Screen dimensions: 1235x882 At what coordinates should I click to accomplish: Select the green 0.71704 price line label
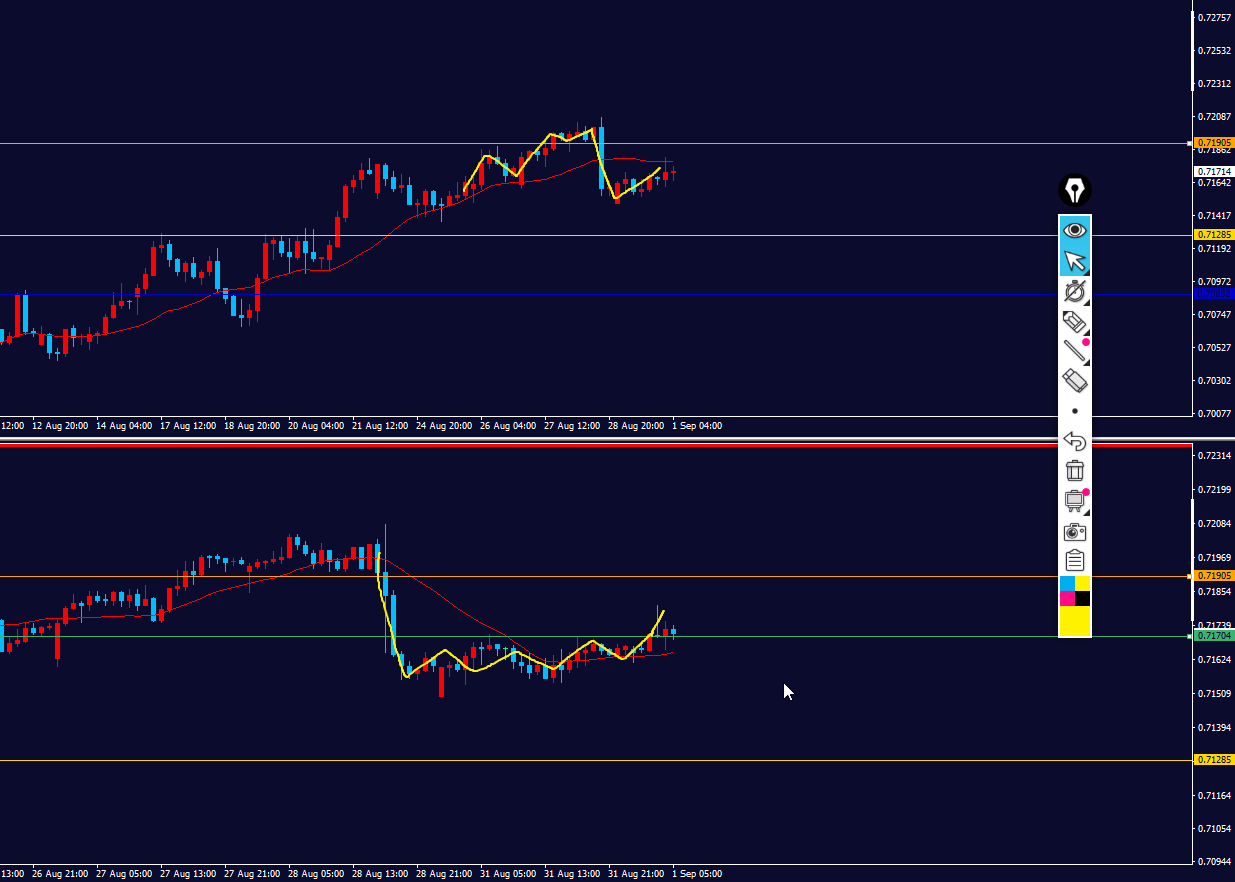[1213, 636]
